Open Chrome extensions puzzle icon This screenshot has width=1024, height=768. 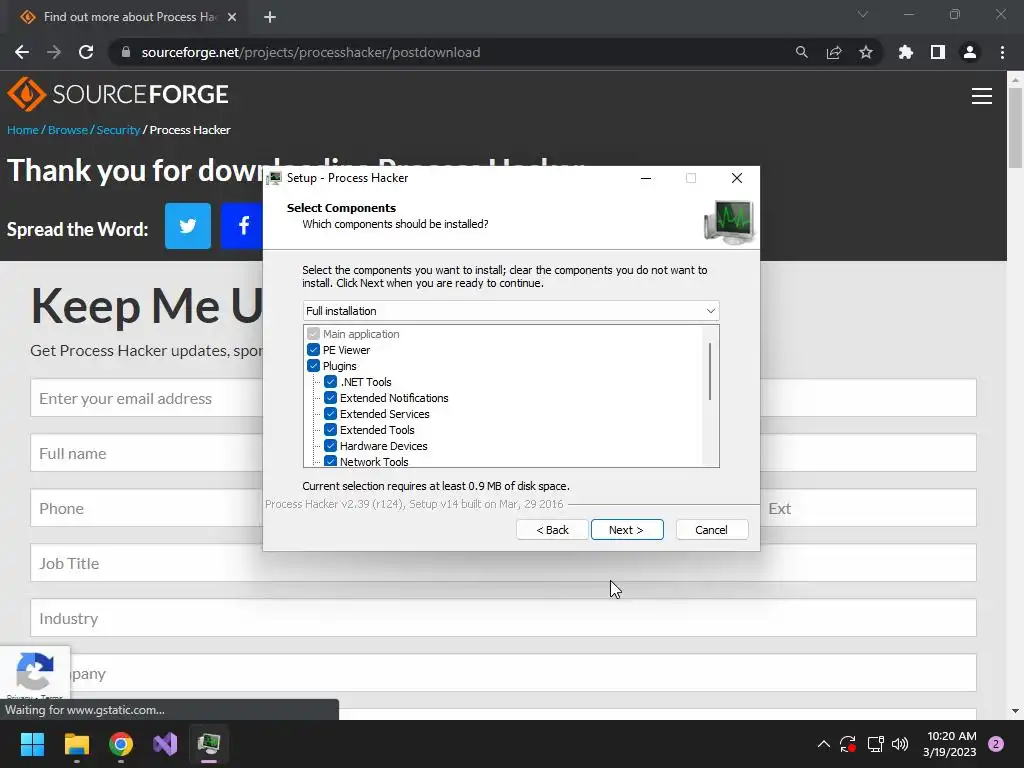tap(906, 52)
